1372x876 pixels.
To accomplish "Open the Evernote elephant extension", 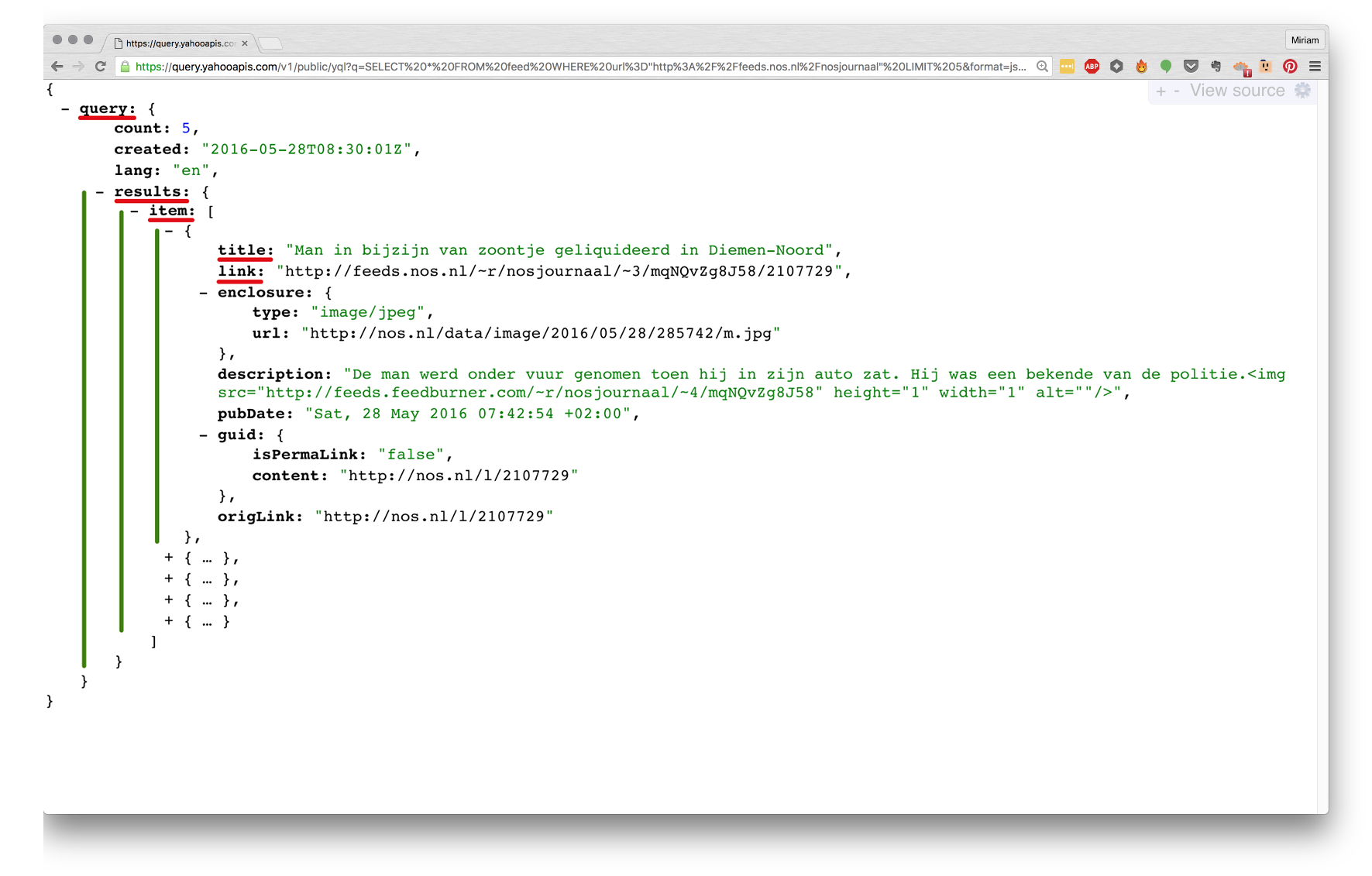I will pyautogui.click(x=1216, y=67).
